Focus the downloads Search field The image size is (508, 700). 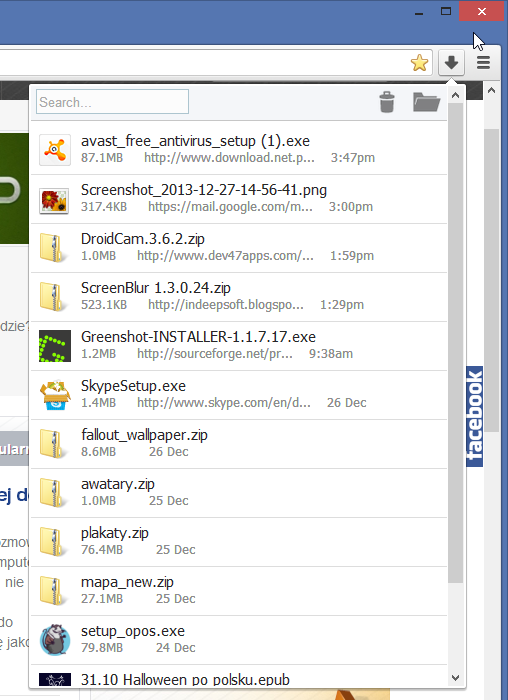click(112, 102)
